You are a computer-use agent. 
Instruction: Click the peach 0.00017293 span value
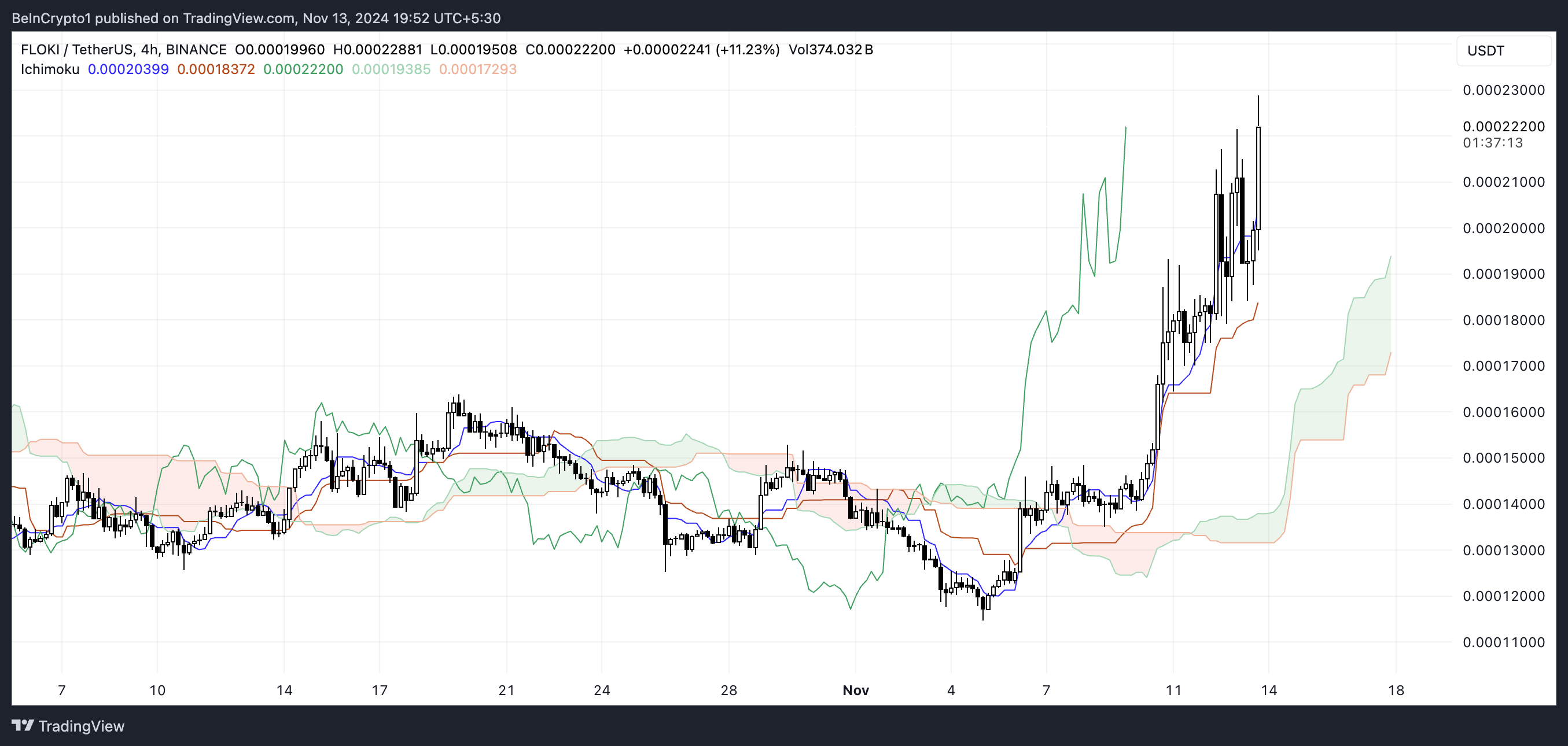pyautogui.click(x=477, y=69)
